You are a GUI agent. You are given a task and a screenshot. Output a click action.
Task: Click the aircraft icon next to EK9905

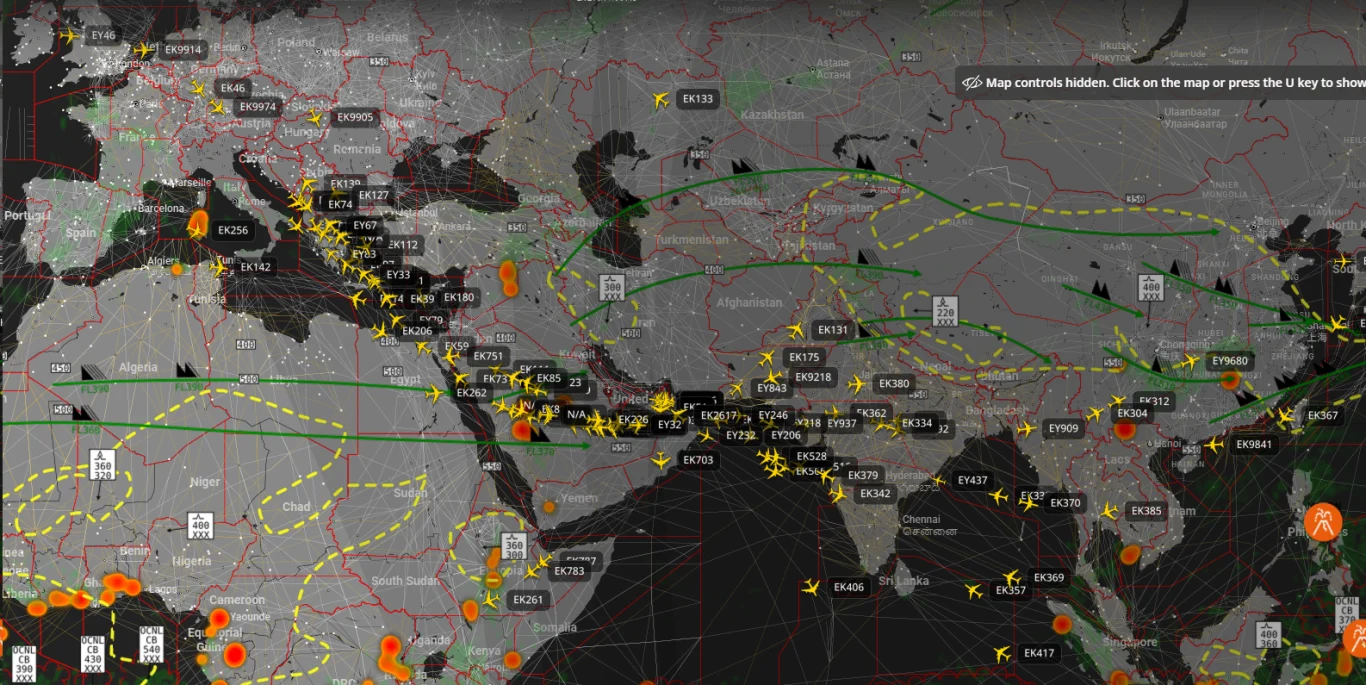[x=316, y=117]
